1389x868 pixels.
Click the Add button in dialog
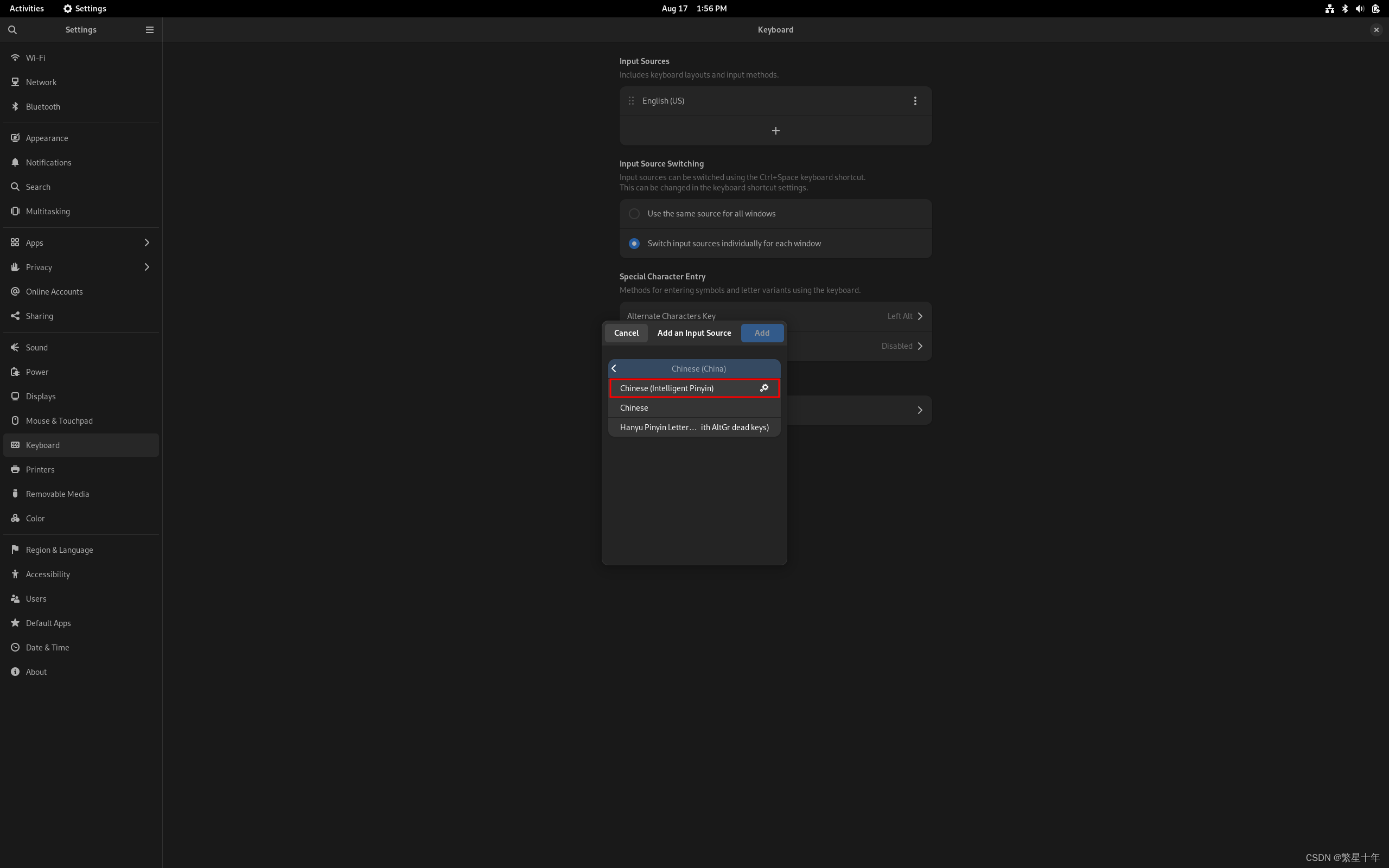[762, 333]
